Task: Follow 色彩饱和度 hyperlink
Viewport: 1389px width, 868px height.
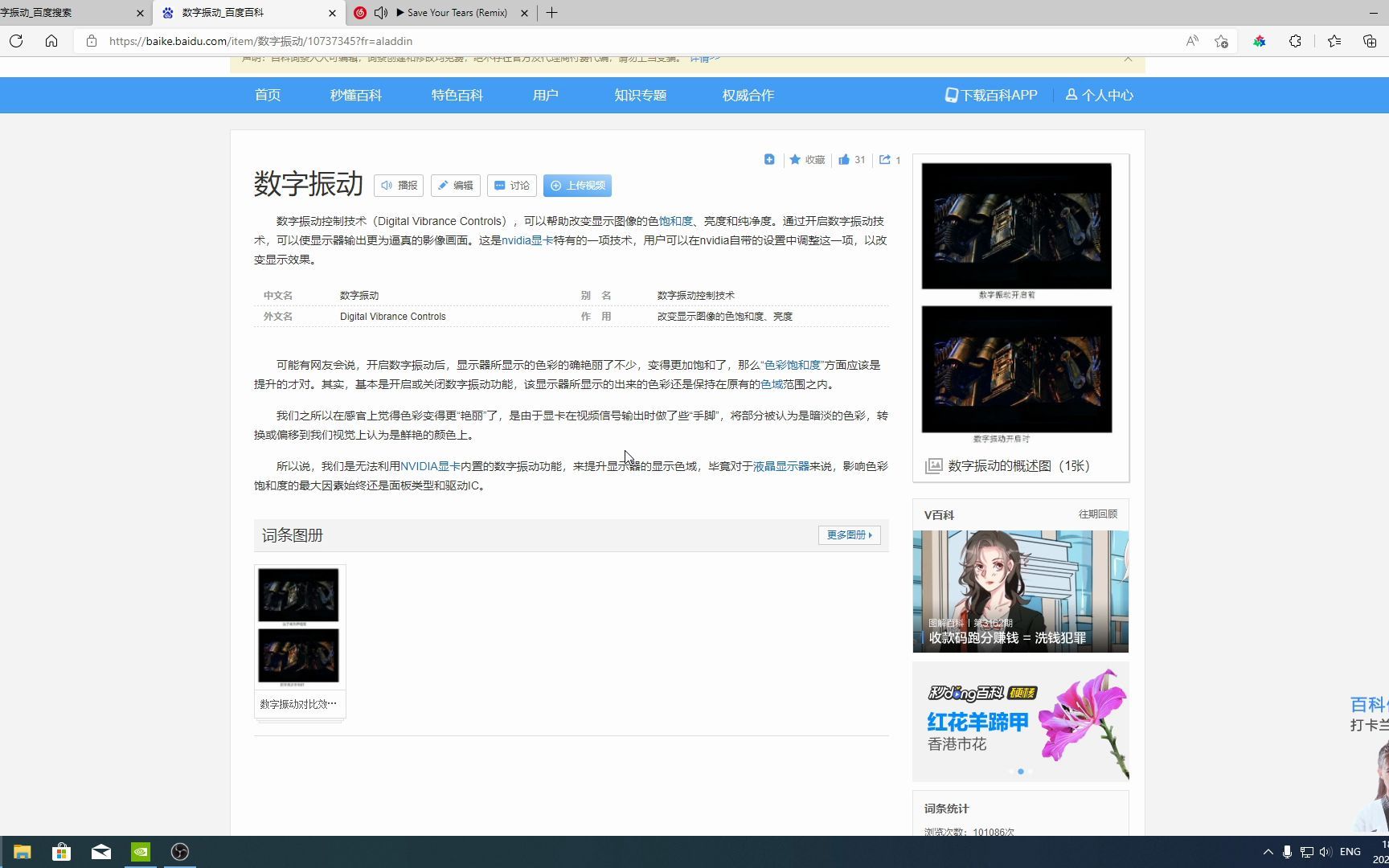Action: [x=793, y=365]
